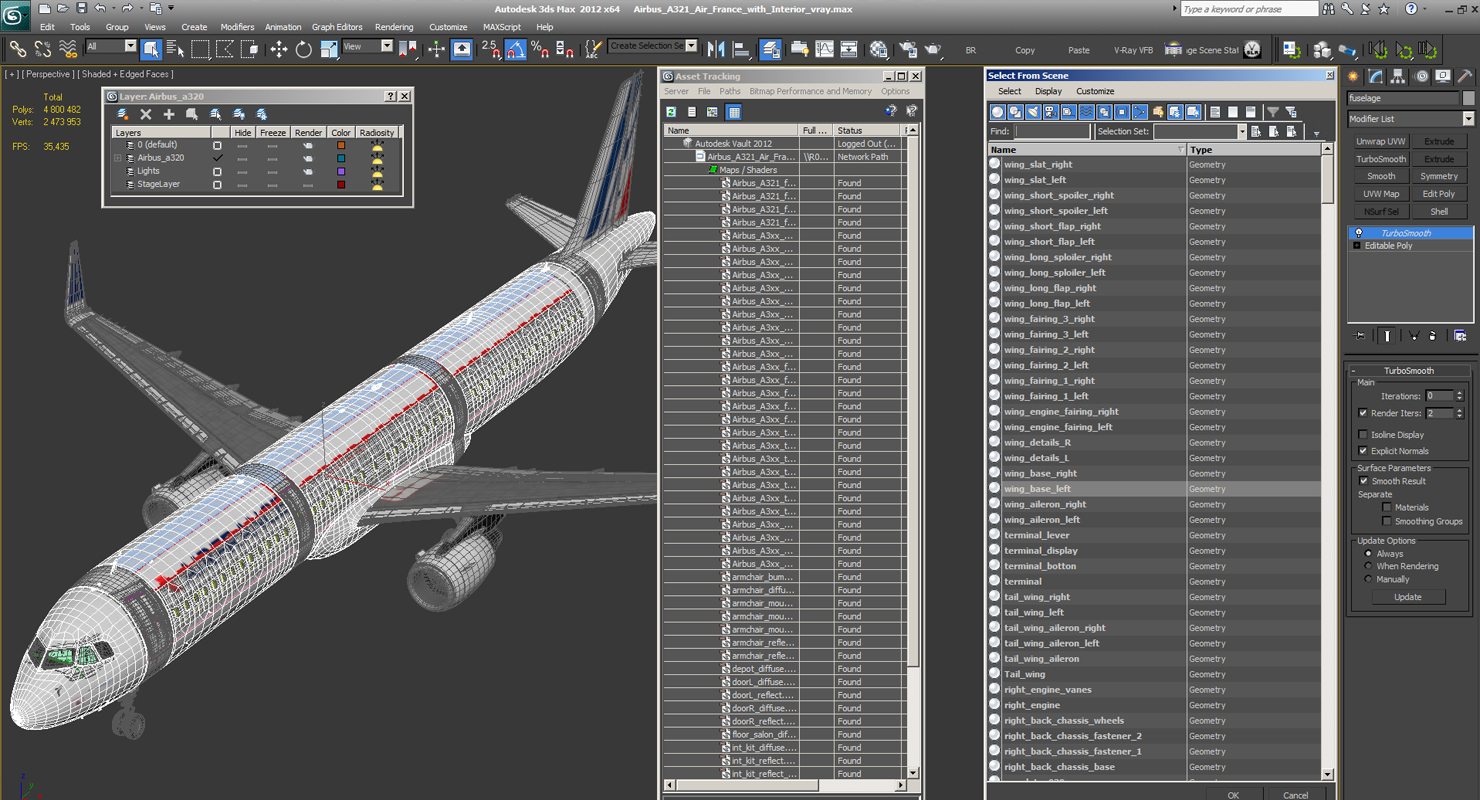Expand the Airbus_a320 layer tree node

point(118,158)
